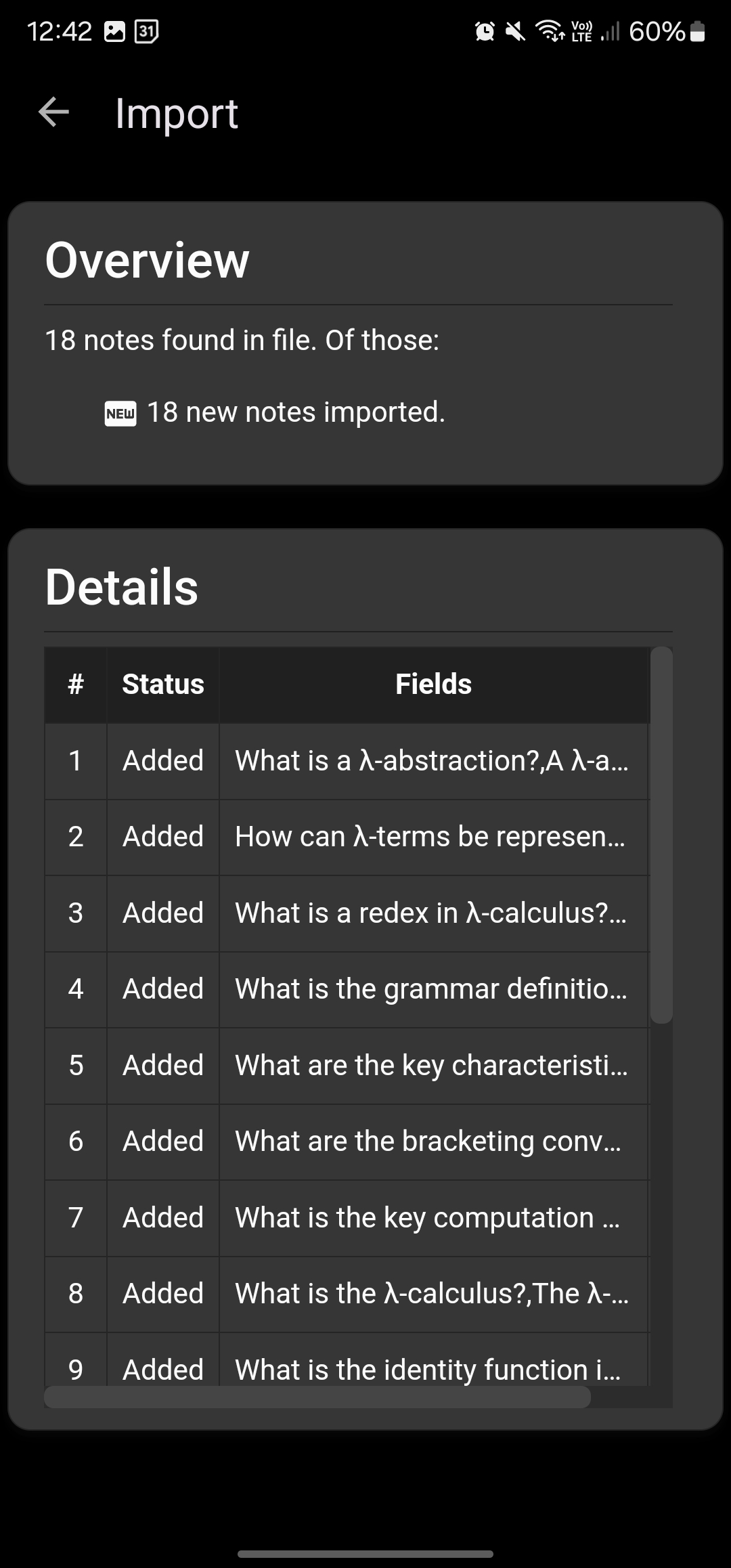Tap 'Added' status in row 7
This screenshot has width=731, height=1568.
[x=163, y=1218]
